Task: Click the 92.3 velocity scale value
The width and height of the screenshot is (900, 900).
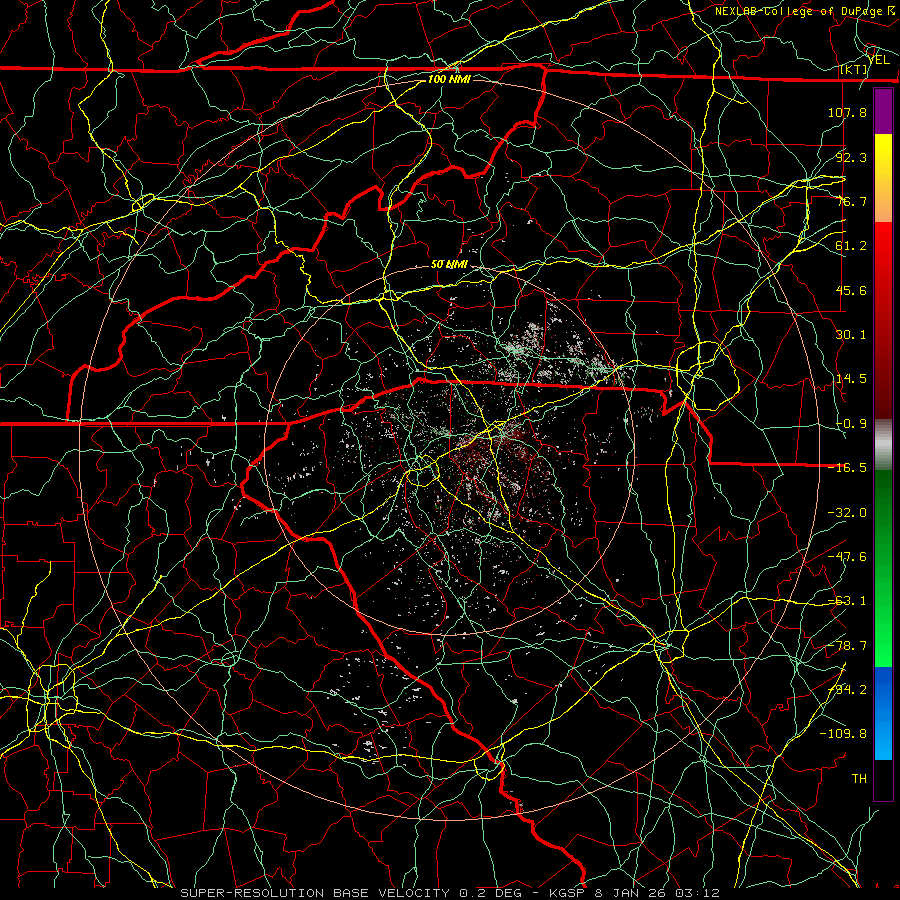Action: (851, 157)
